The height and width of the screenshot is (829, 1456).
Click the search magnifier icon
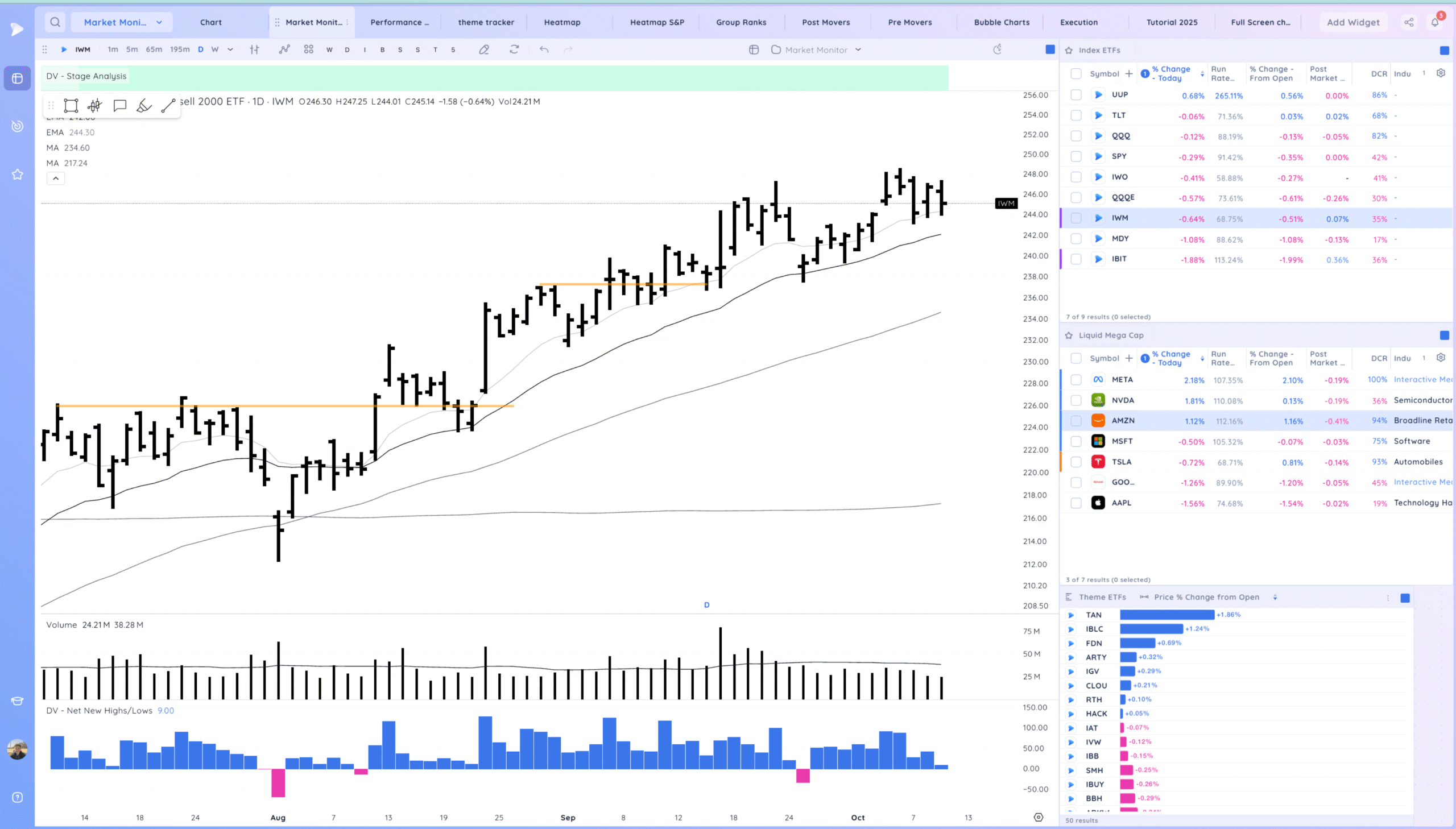pos(55,22)
